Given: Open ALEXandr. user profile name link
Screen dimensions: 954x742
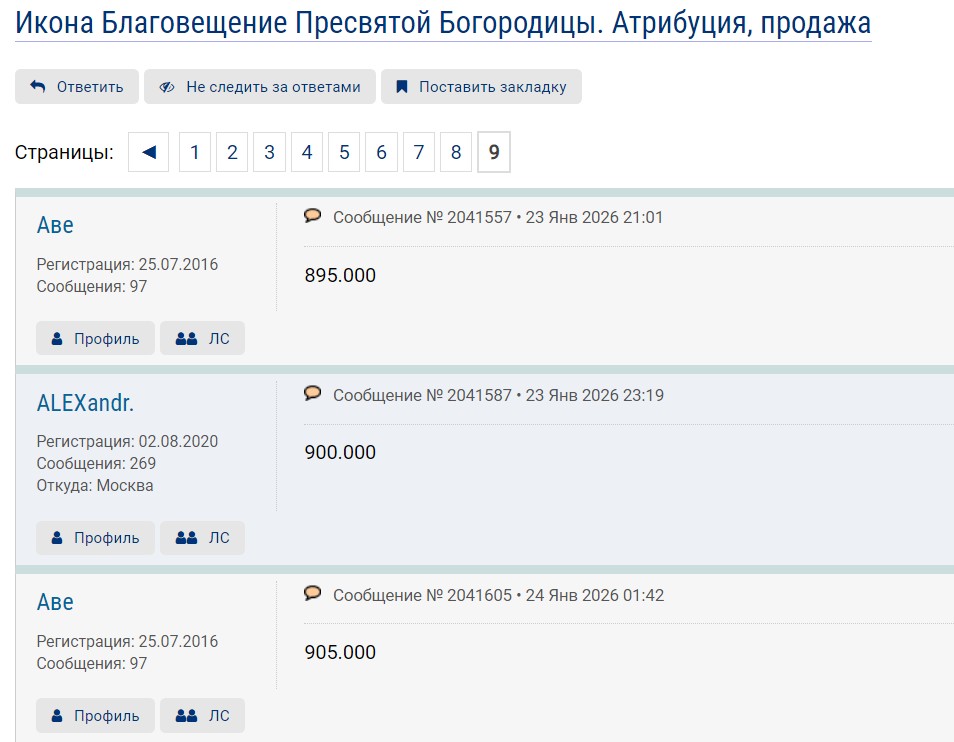Looking at the screenshot, I should (85, 403).
